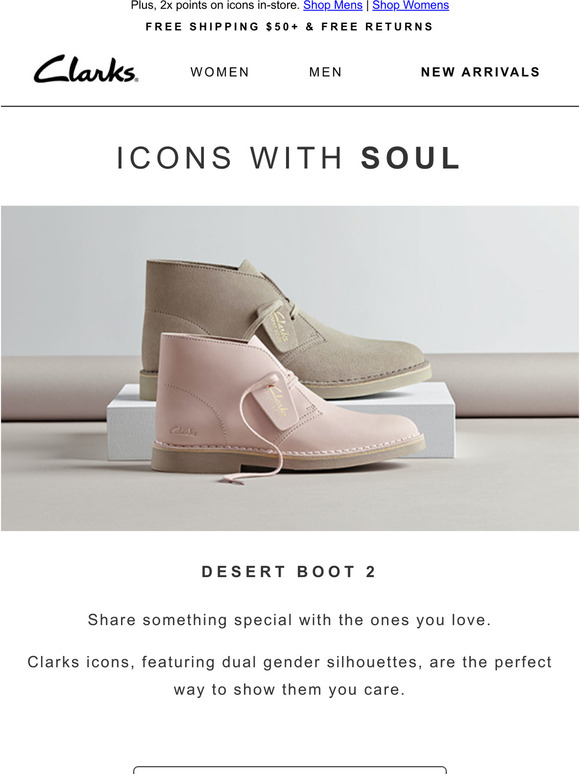The height and width of the screenshot is (774, 580).
Task: Open the Shop Womens link
Action: (x=411, y=5)
